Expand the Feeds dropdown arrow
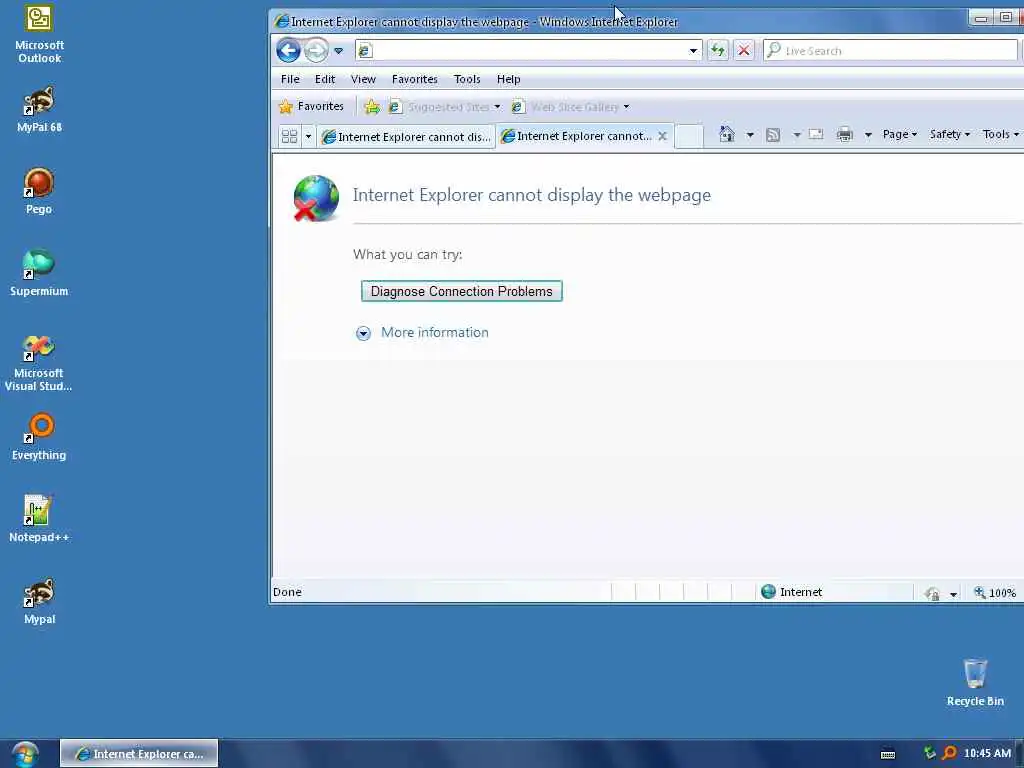1024x768 pixels. pos(797,135)
